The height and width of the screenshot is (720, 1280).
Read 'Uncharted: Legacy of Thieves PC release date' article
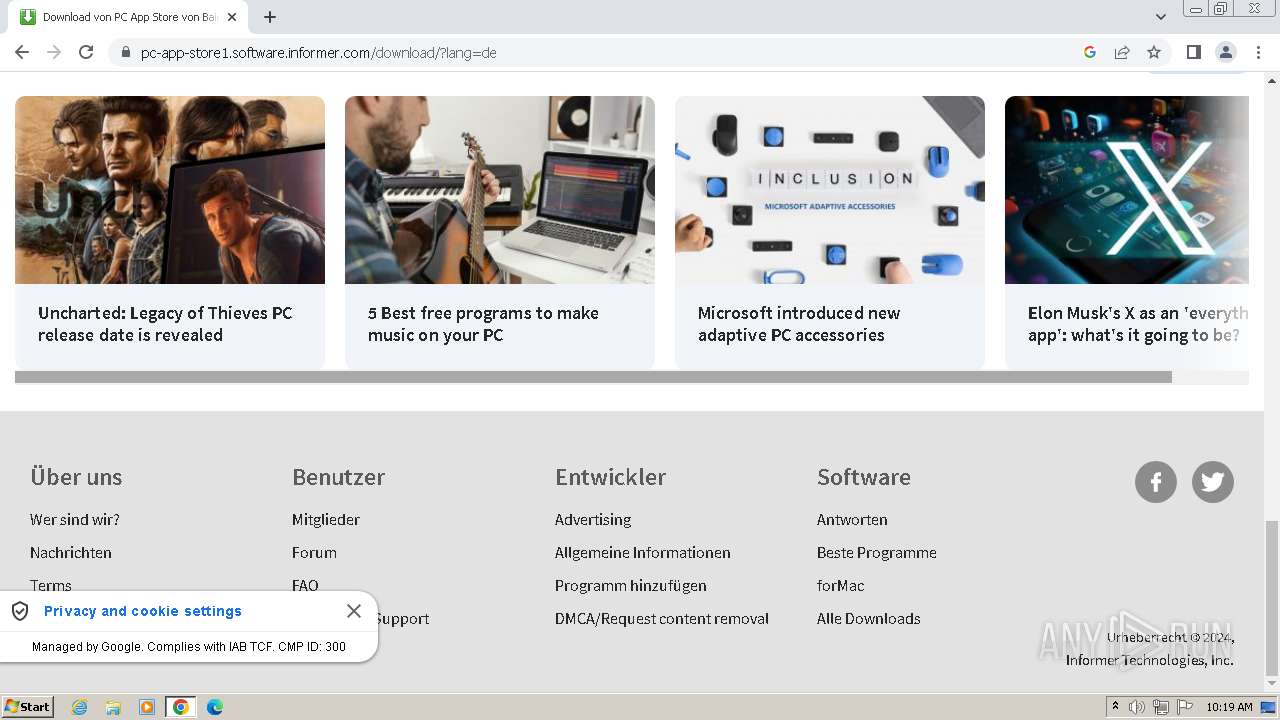pos(165,324)
